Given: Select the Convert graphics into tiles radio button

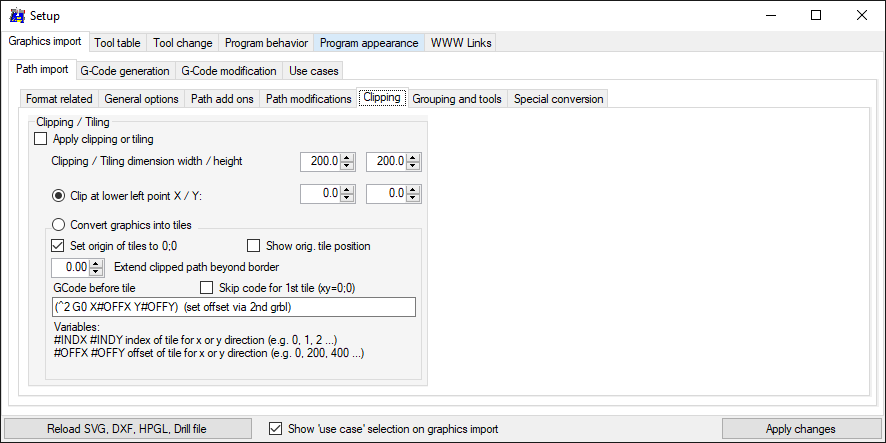Looking at the screenshot, I should (x=58, y=225).
